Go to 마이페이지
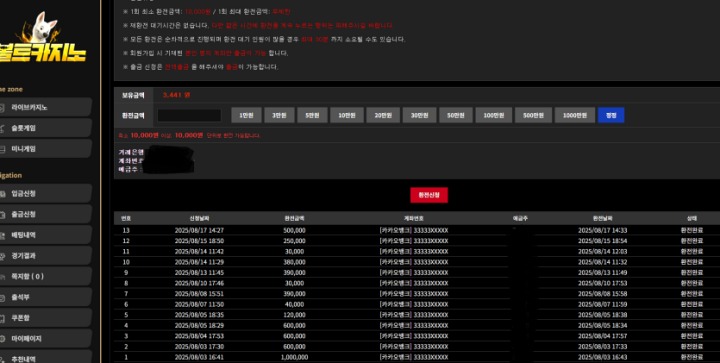The image size is (720, 363). [x=45, y=339]
